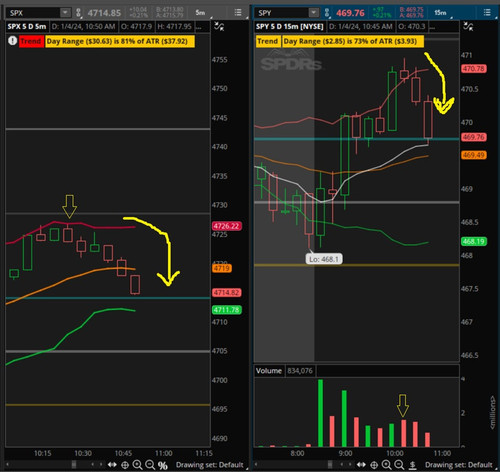
Task: Click the 10:45 time label on SPX axis
Action: [x=123, y=453]
